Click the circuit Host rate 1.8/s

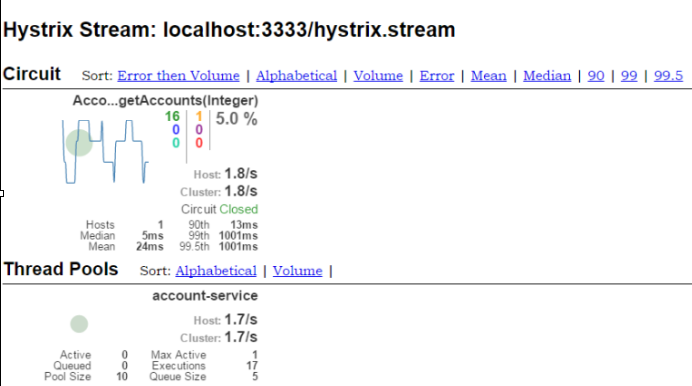pyautogui.click(x=241, y=174)
